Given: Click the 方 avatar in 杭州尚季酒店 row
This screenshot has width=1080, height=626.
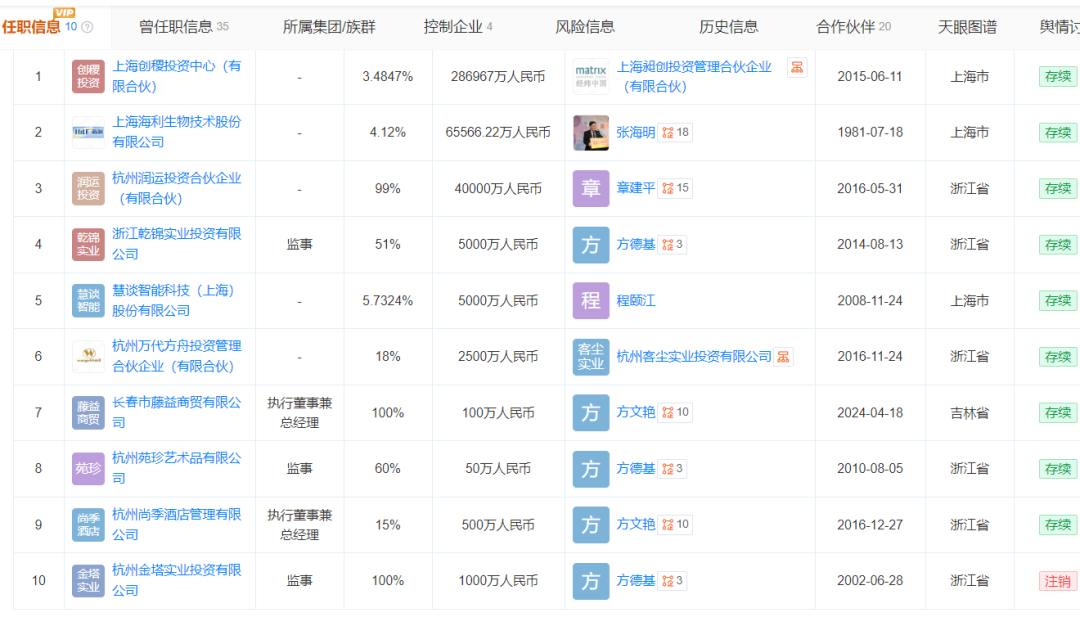Looking at the screenshot, I should tap(591, 525).
